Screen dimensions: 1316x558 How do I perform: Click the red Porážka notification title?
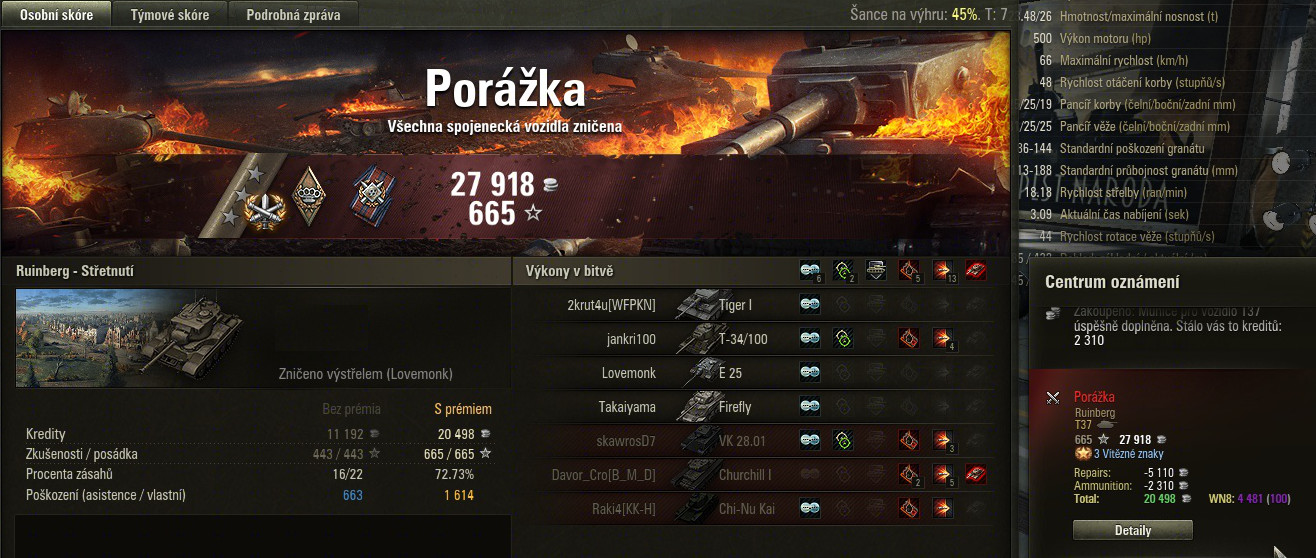(1094, 397)
